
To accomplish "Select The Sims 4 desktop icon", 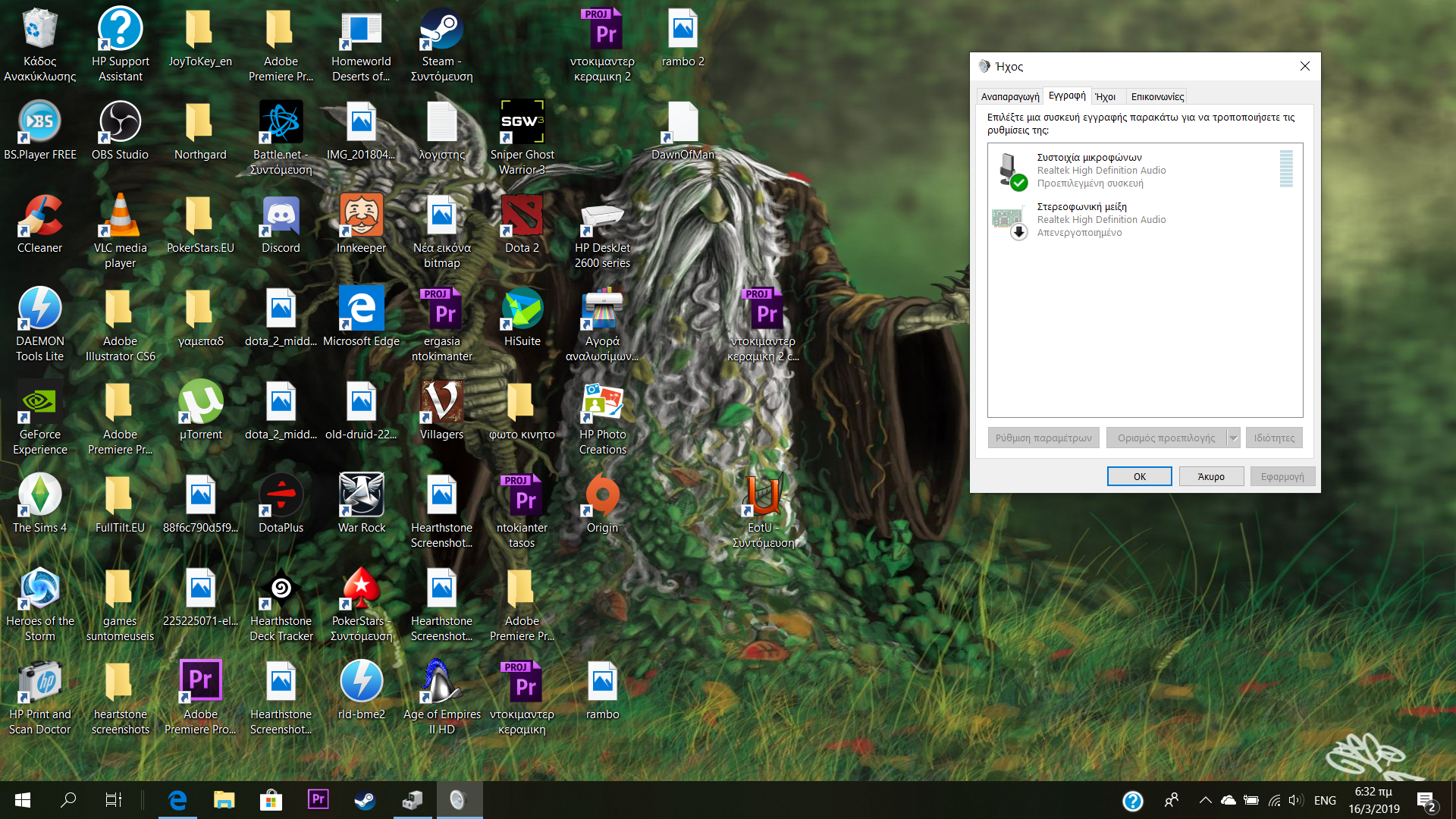I will click(39, 504).
